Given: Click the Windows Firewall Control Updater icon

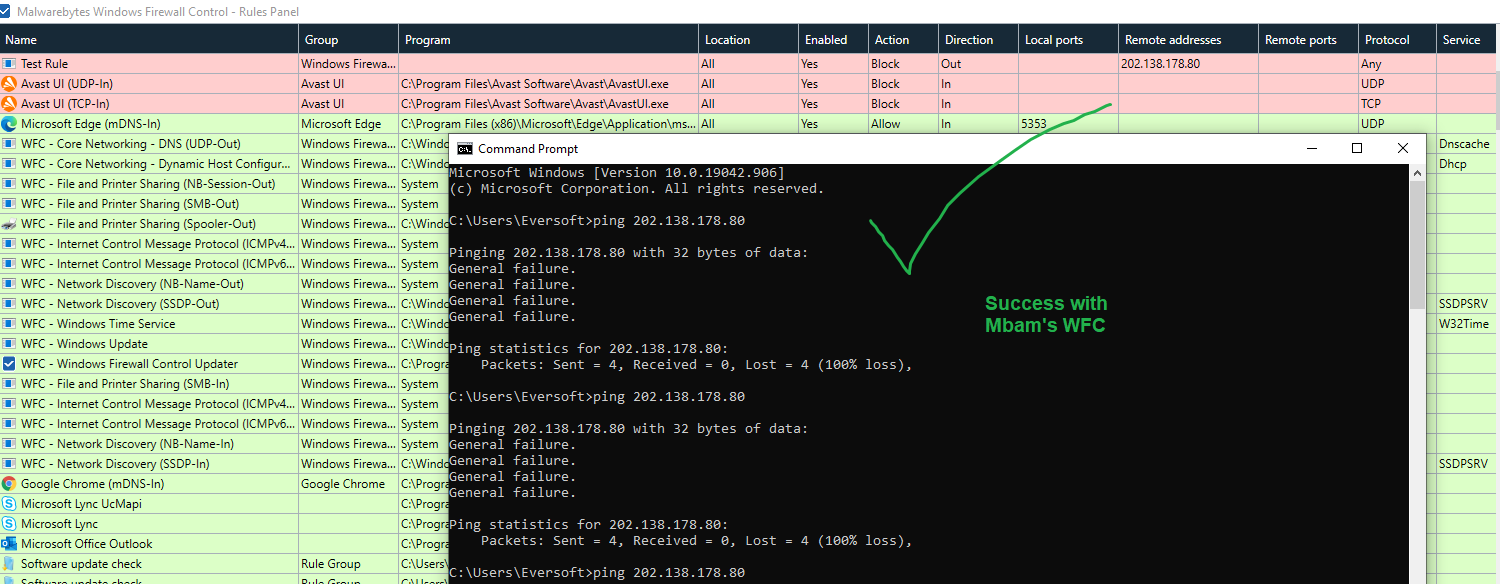Looking at the screenshot, I should tap(9, 364).
